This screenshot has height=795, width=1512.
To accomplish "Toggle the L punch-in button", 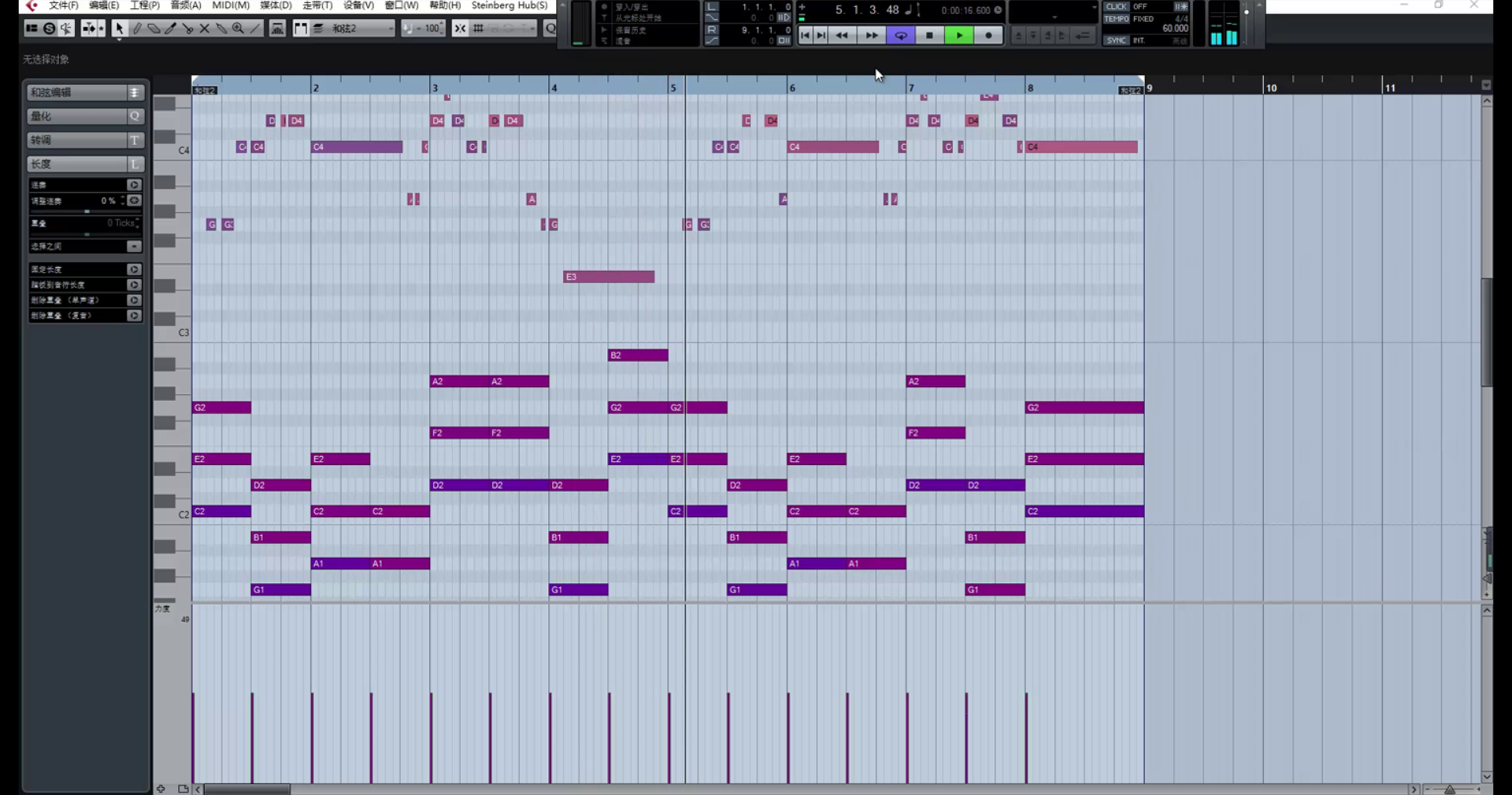I will [x=712, y=6].
